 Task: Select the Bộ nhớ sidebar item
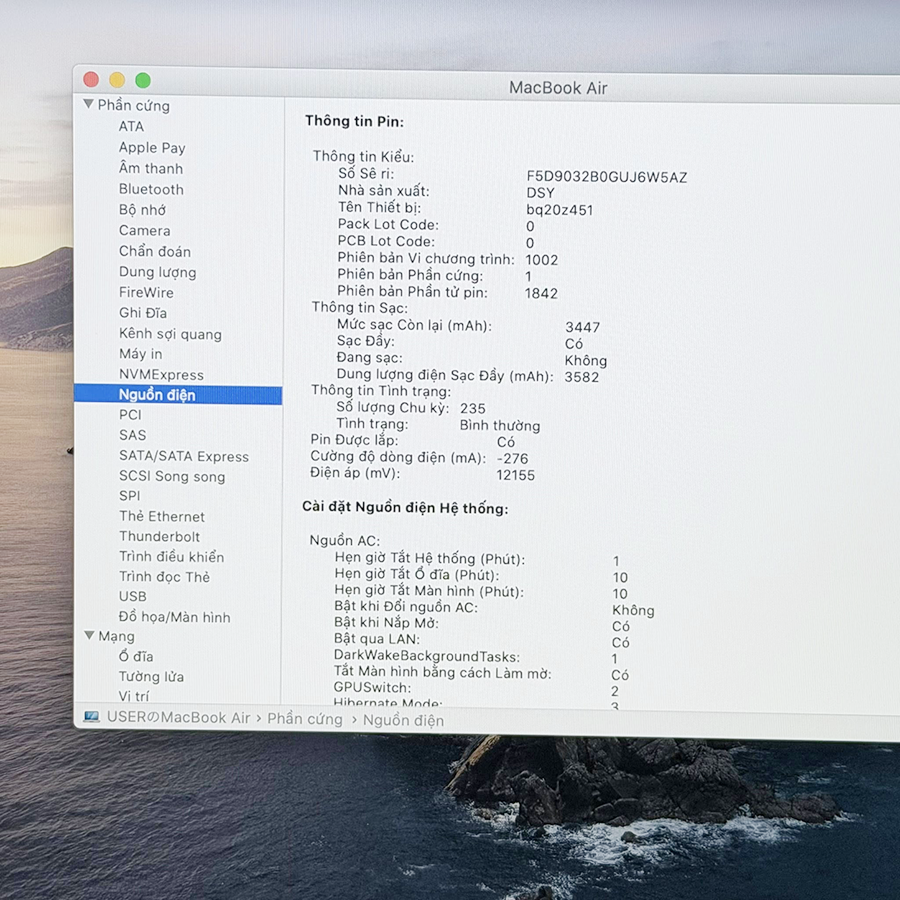coord(142,210)
